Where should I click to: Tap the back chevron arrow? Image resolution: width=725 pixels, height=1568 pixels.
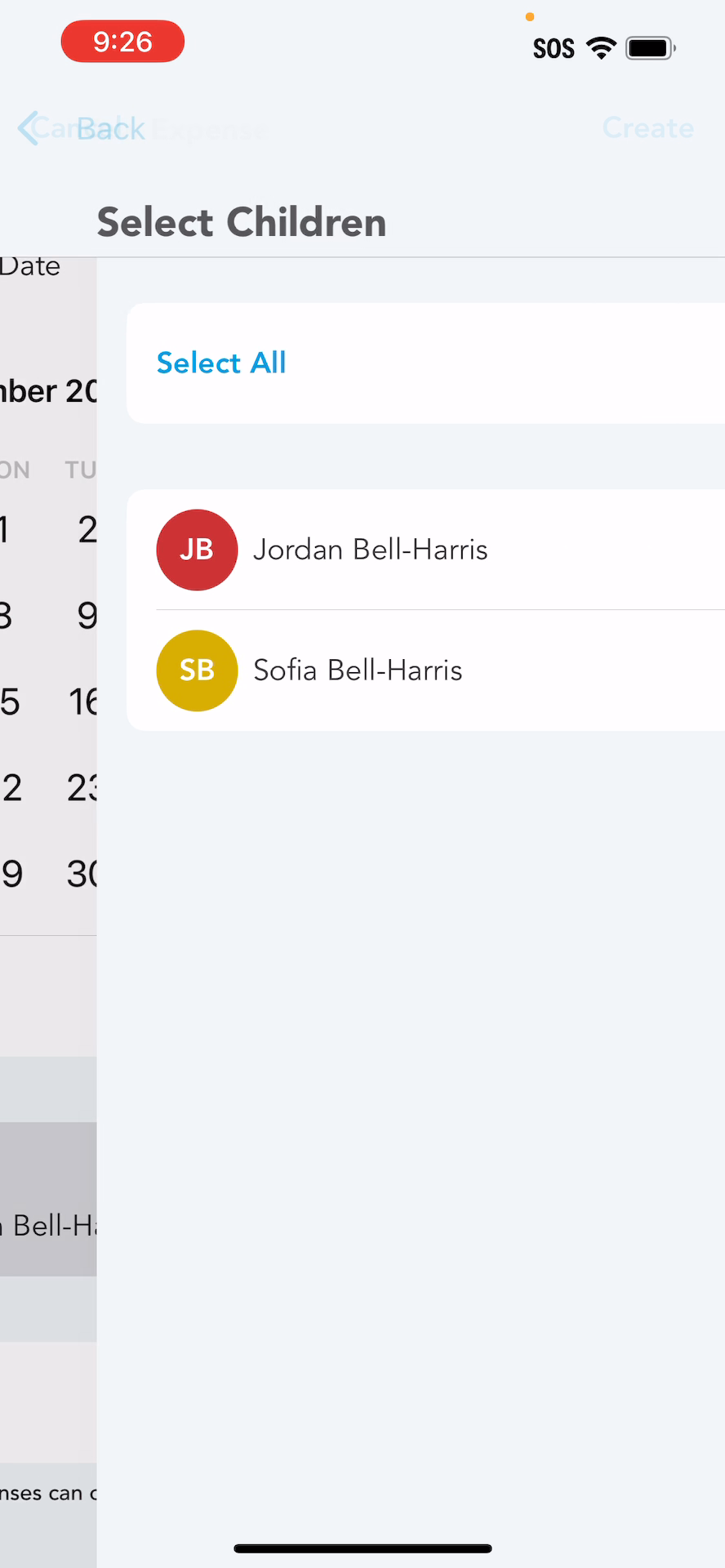point(29,128)
